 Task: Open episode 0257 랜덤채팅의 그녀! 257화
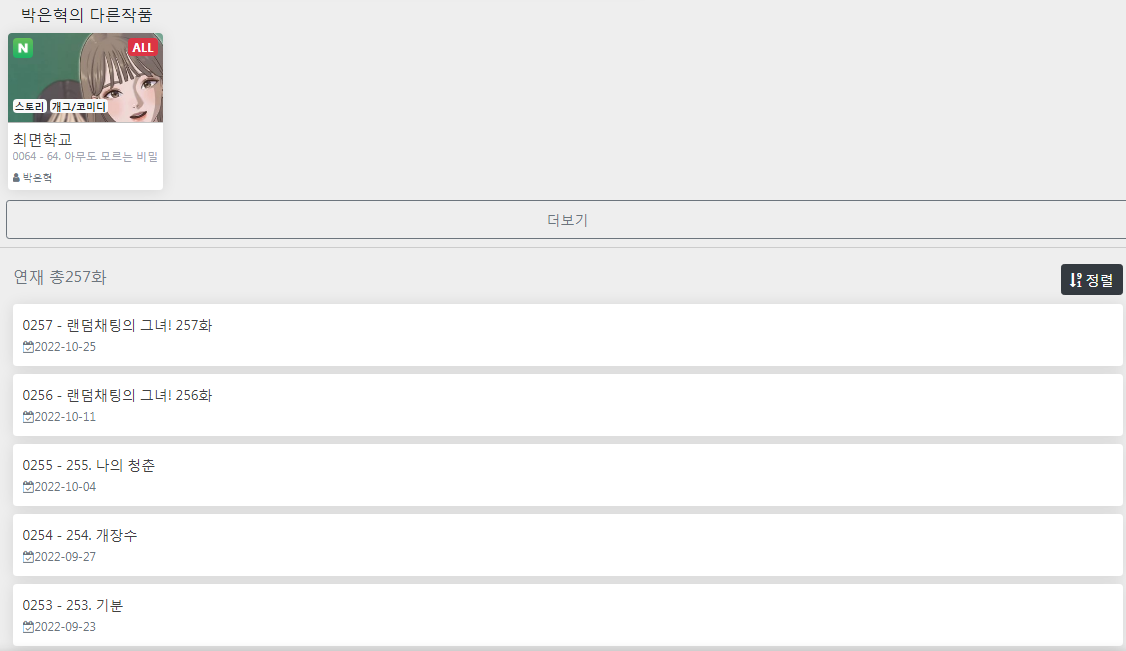point(567,334)
